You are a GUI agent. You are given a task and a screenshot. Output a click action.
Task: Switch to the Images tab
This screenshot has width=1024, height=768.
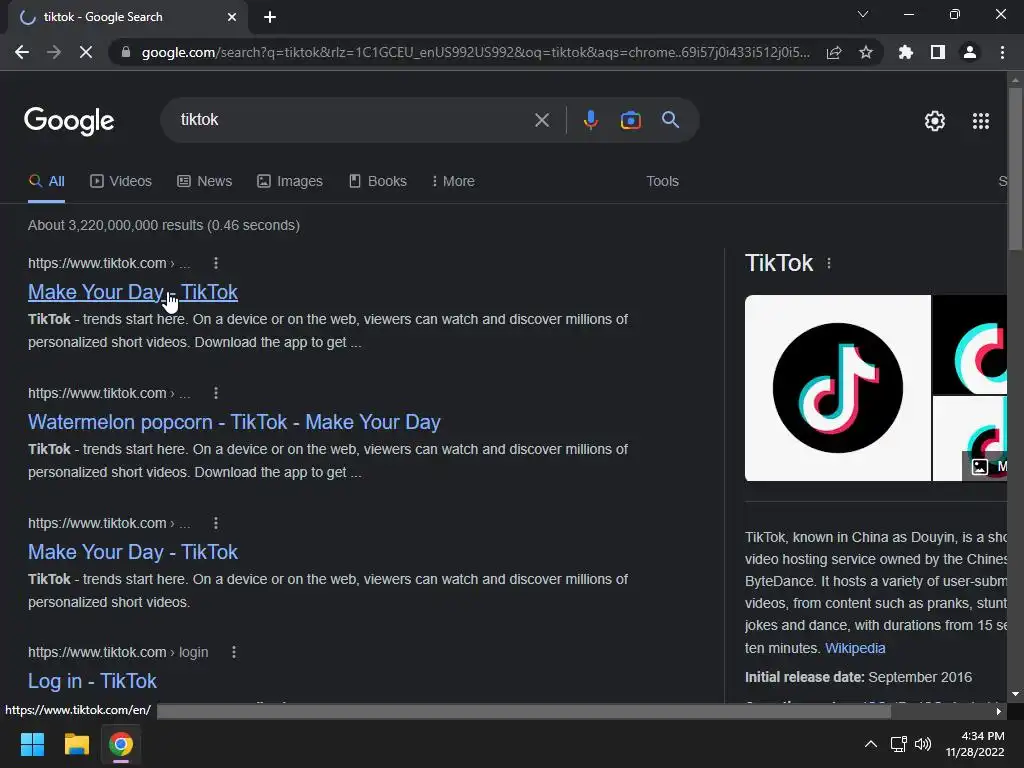[x=290, y=182]
